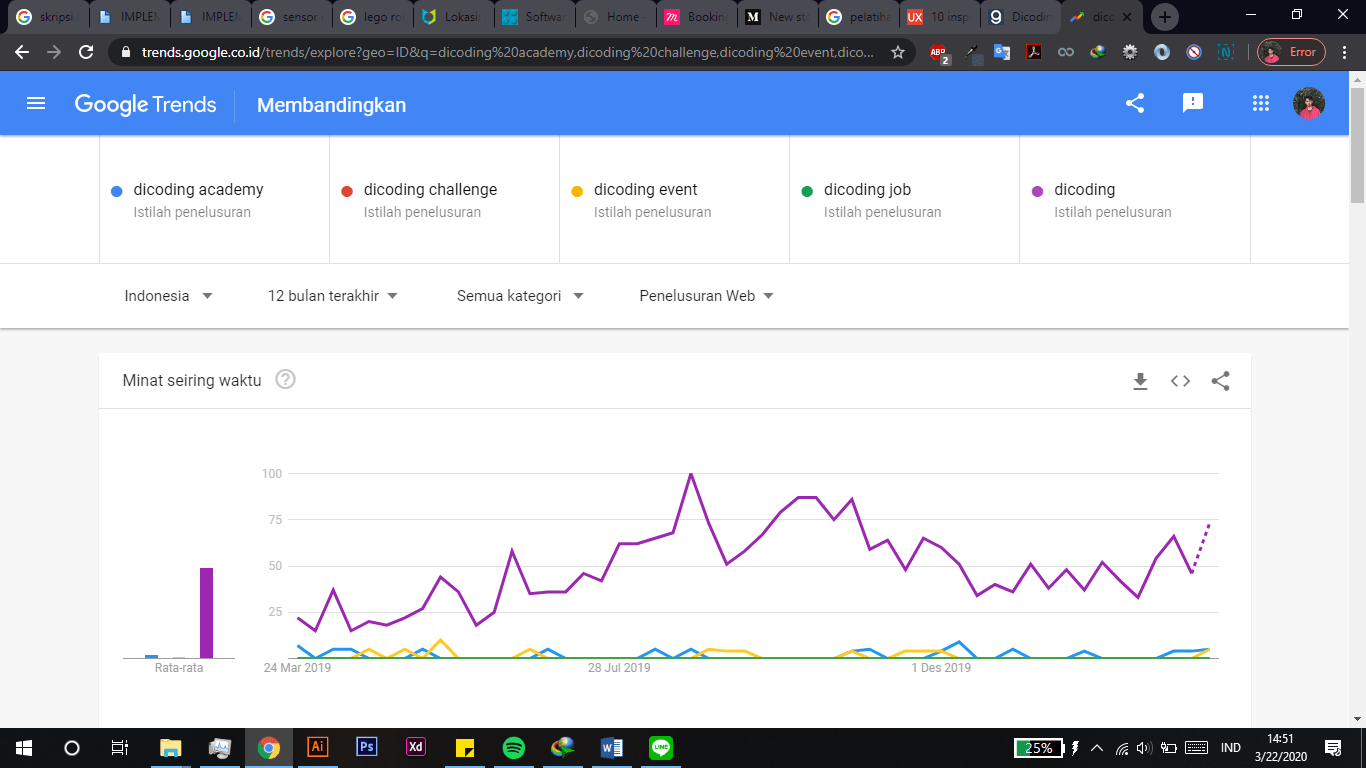The width and height of the screenshot is (1366, 768).
Task: Launch Adobe Illustrator from the taskbar
Action: pyautogui.click(x=317, y=747)
